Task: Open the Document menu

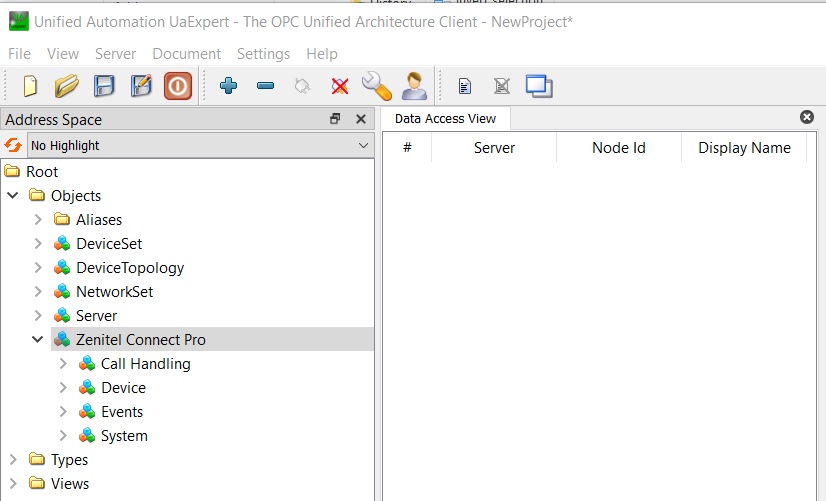Action: 186,54
